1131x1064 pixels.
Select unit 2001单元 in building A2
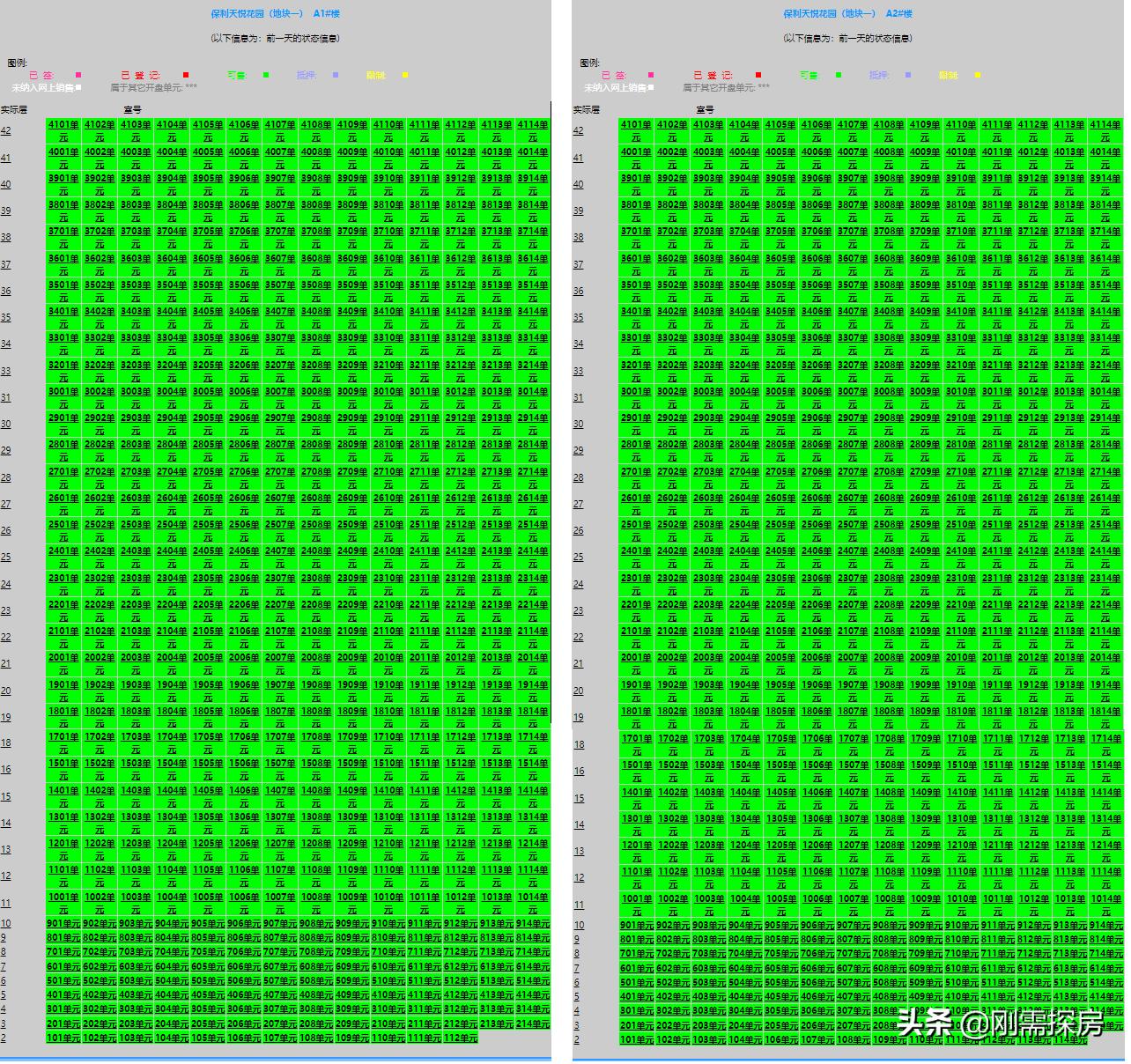(636, 658)
